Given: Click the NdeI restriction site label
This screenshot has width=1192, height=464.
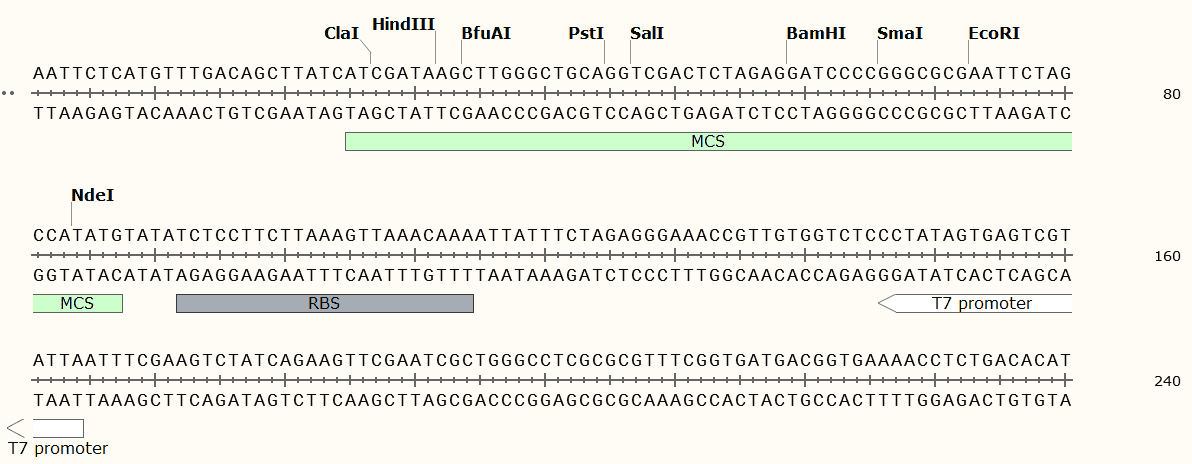Looking at the screenshot, I should coord(93,195).
